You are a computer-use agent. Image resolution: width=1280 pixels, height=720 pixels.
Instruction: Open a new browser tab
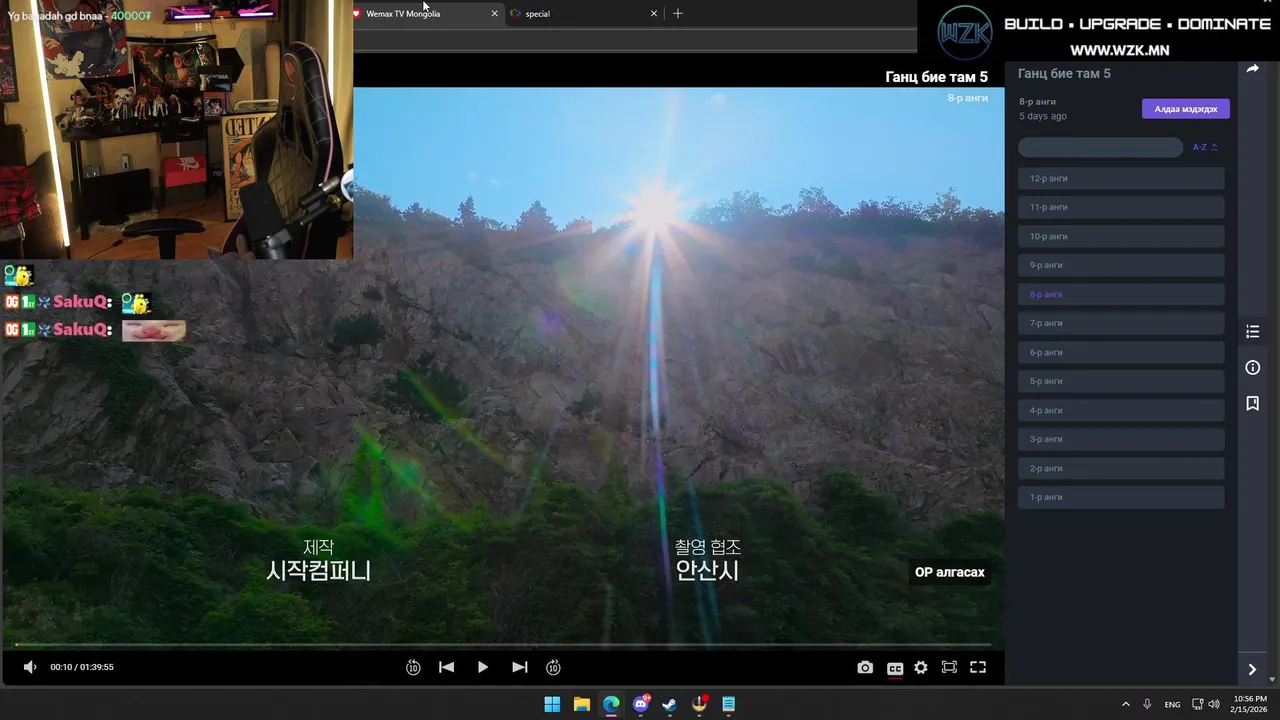click(x=678, y=14)
